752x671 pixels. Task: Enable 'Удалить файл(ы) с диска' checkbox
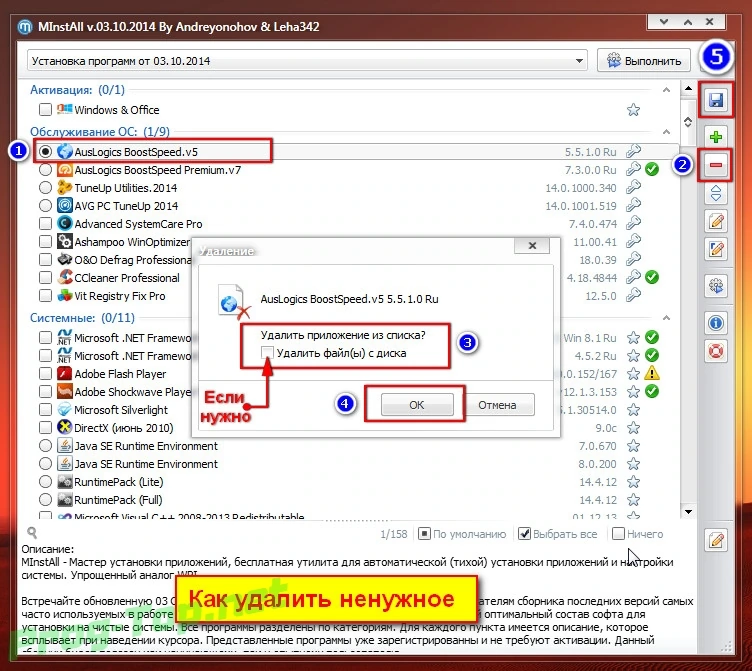pyautogui.click(x=267, y=353)
